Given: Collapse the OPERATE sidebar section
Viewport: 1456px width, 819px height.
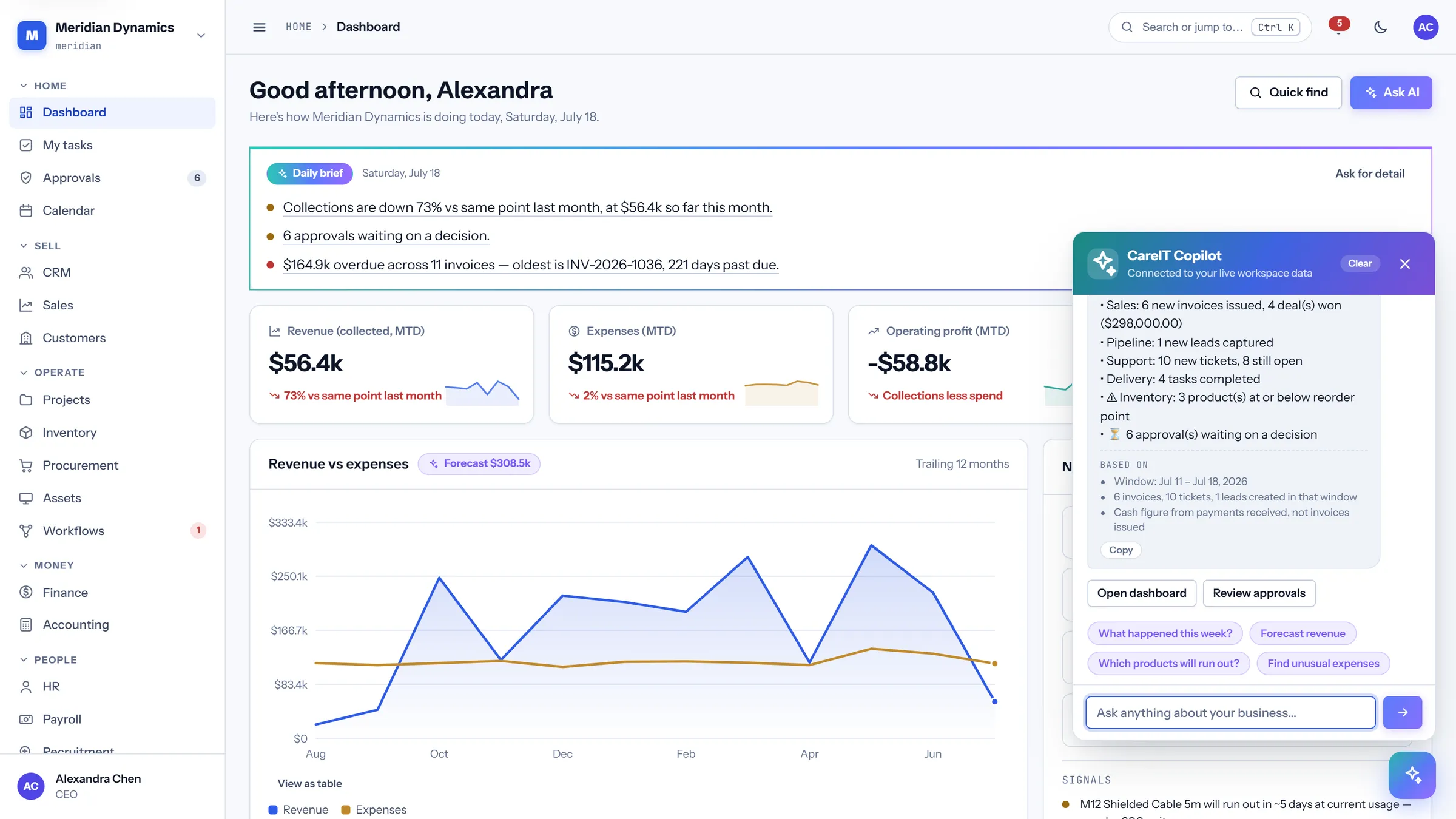Looking at the screenshot, I should pos(52,372).
